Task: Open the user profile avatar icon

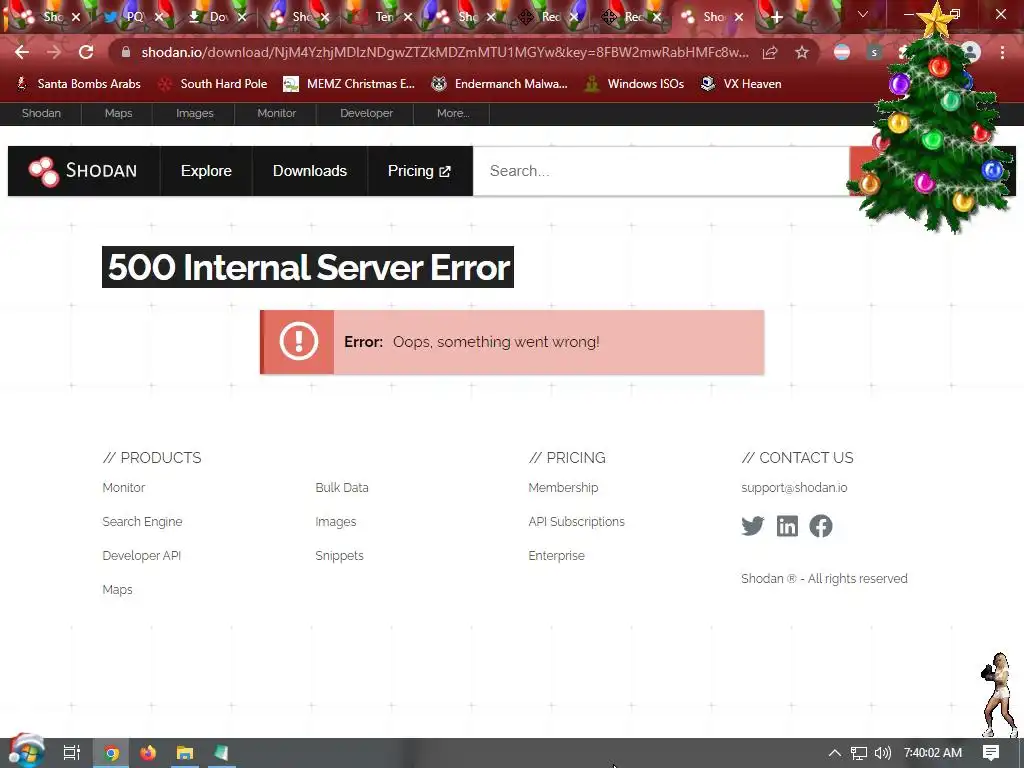Action: (972, 52)
